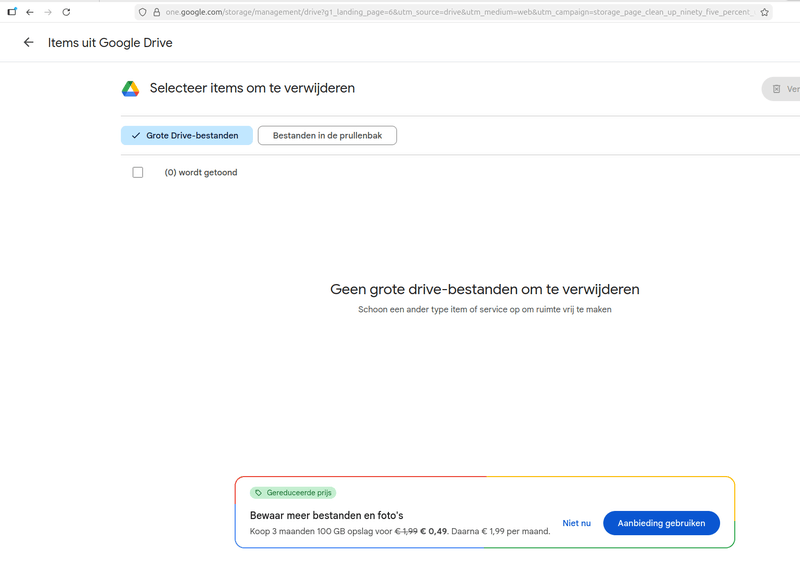The image size is (800, 562).
Task: Click the padlock site security icon
Action: click(x=157, y=12)
